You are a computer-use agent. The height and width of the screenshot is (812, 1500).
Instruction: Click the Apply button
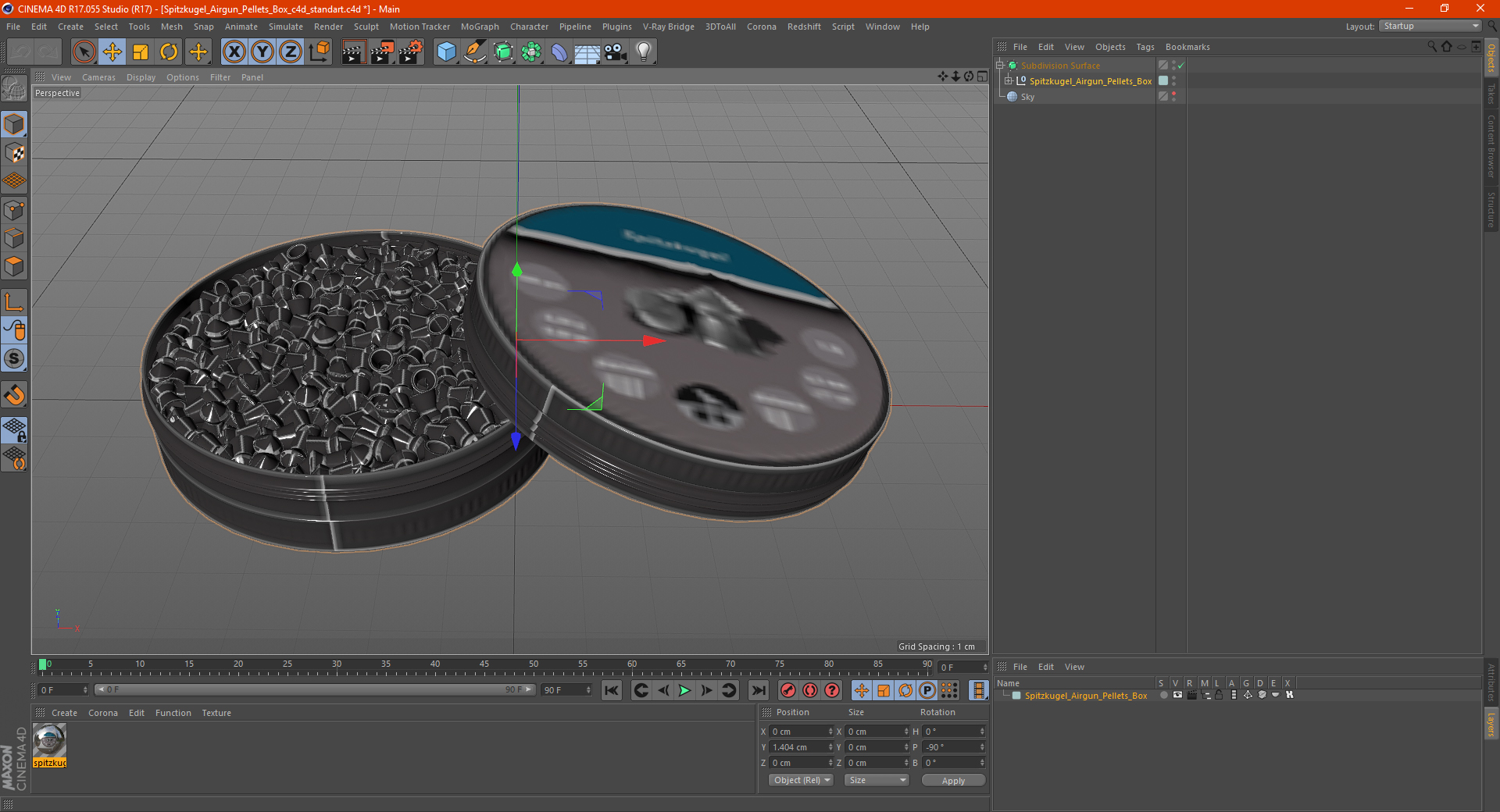(x=953, y=780)
